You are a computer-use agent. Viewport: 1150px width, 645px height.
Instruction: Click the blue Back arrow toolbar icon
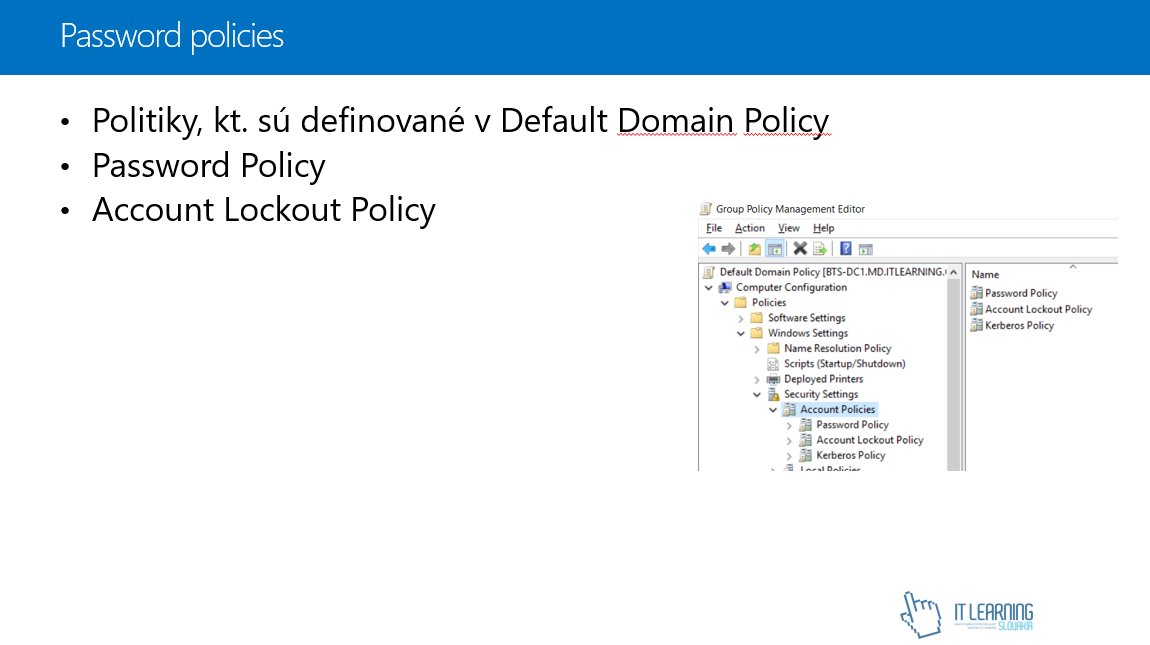pyautogui.click(x=709, y=249)
